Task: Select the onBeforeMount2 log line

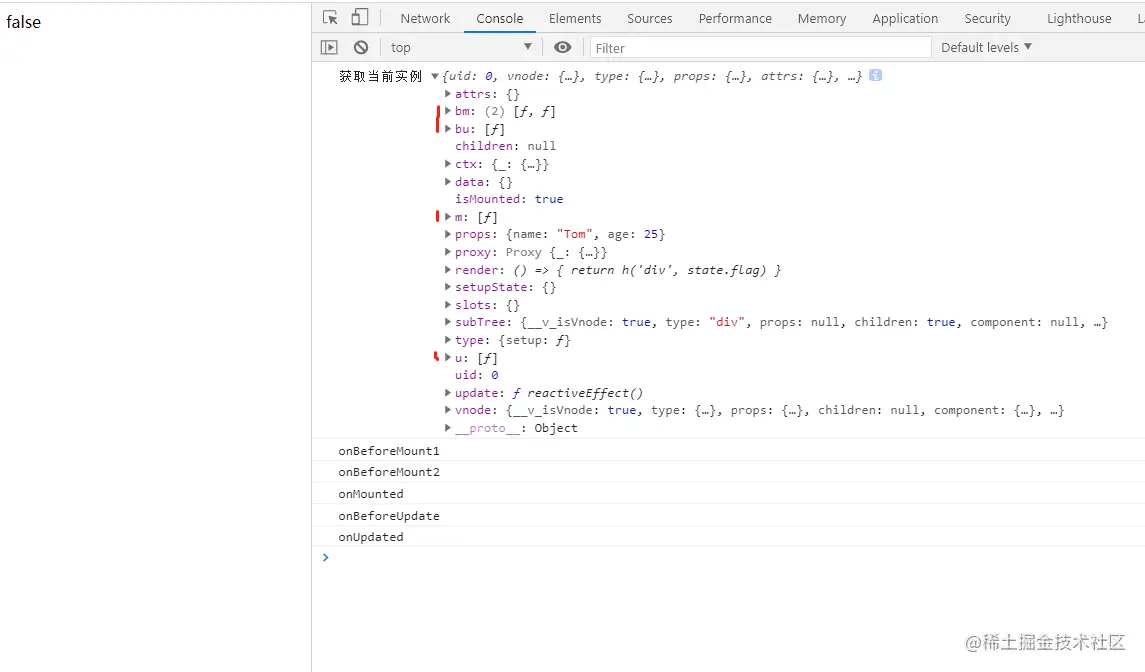Action: coord(388,472)
